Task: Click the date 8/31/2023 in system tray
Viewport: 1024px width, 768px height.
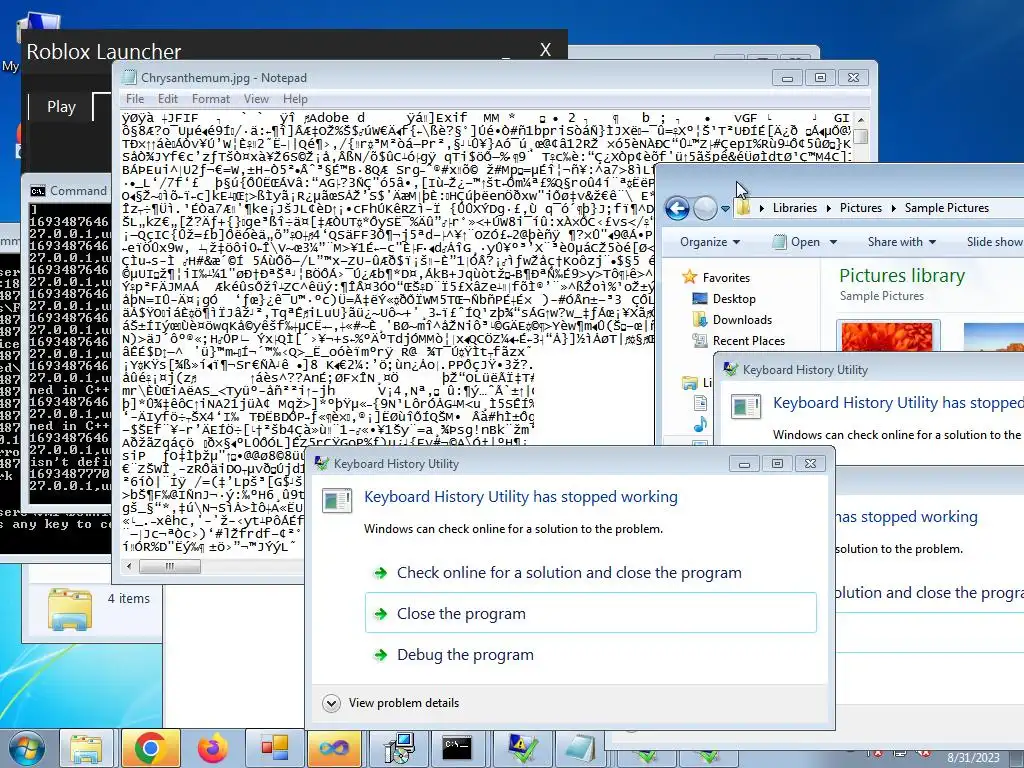Action: click(x=973, y=758)
